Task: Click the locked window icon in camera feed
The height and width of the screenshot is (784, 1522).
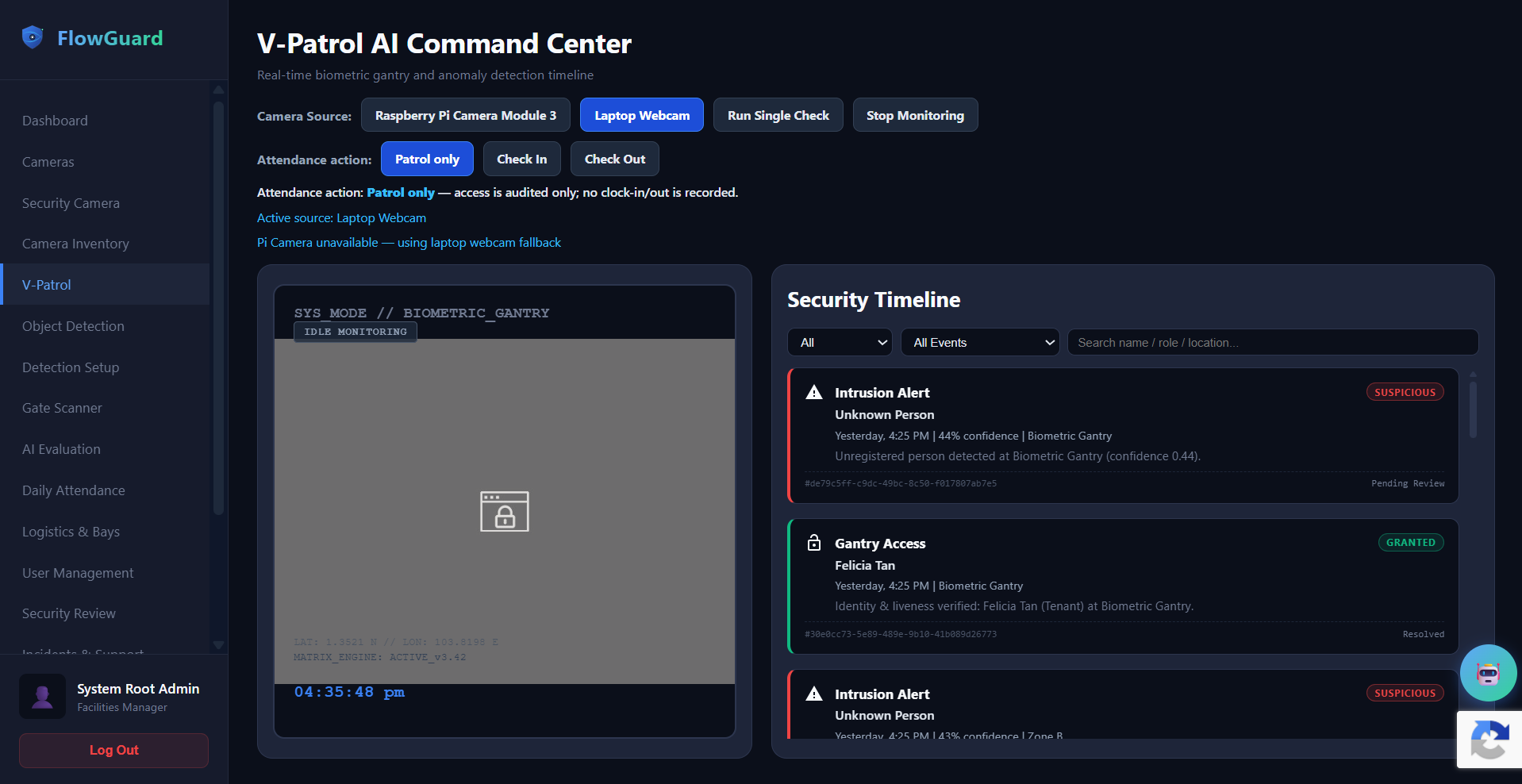Action: point(505,512)
